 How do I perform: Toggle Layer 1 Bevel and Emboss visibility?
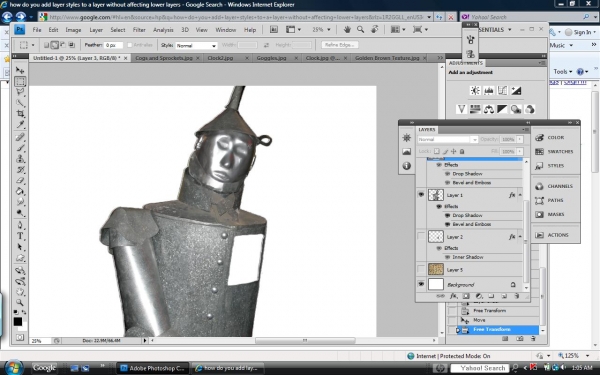click(447, 224)
